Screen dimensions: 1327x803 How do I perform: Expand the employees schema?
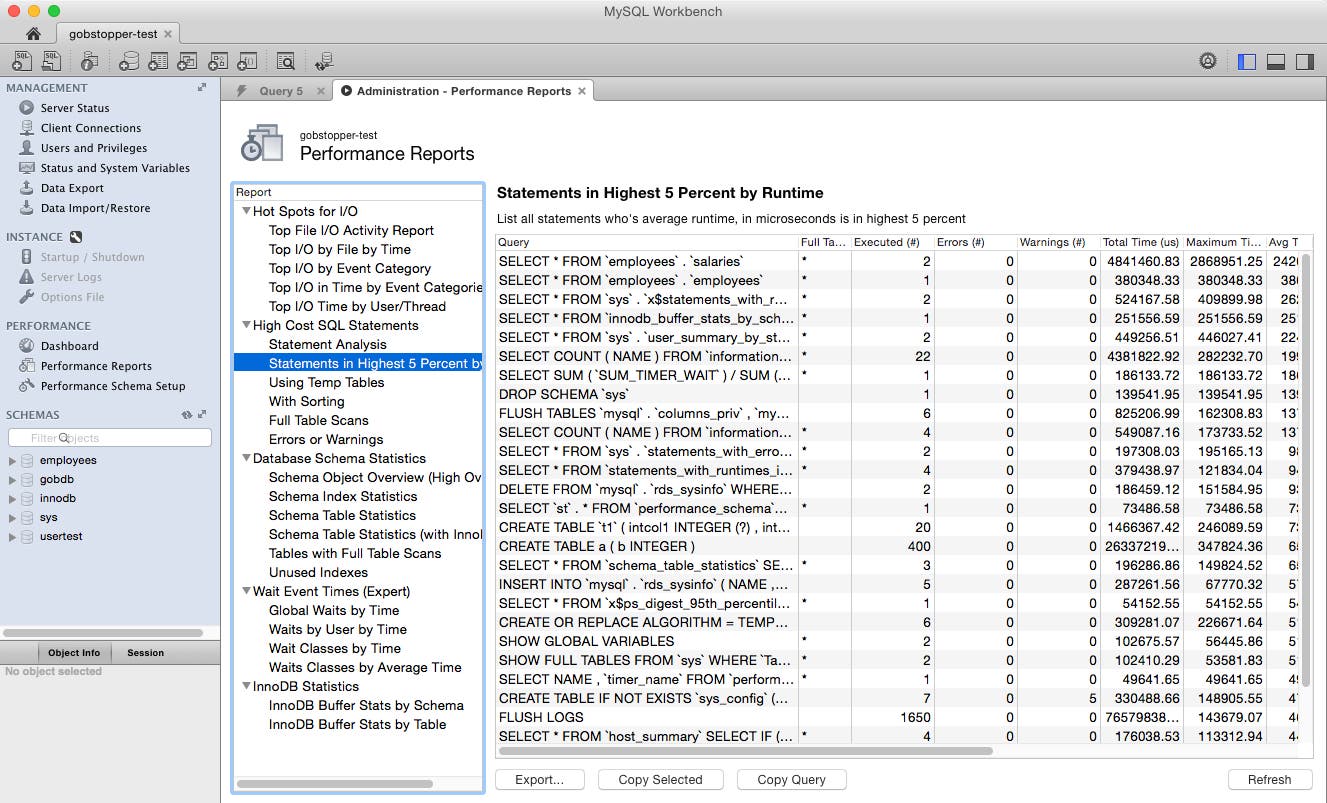tap(14, 460)
